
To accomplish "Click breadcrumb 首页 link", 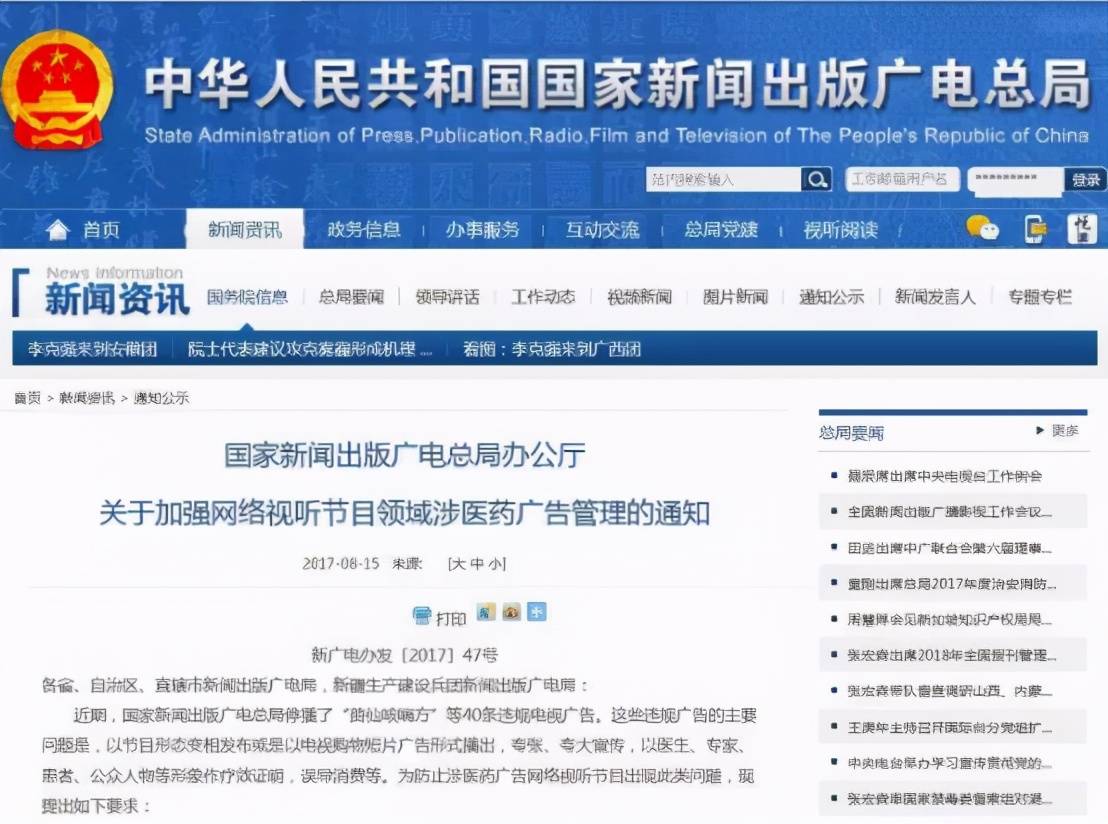I will point(28,399).
